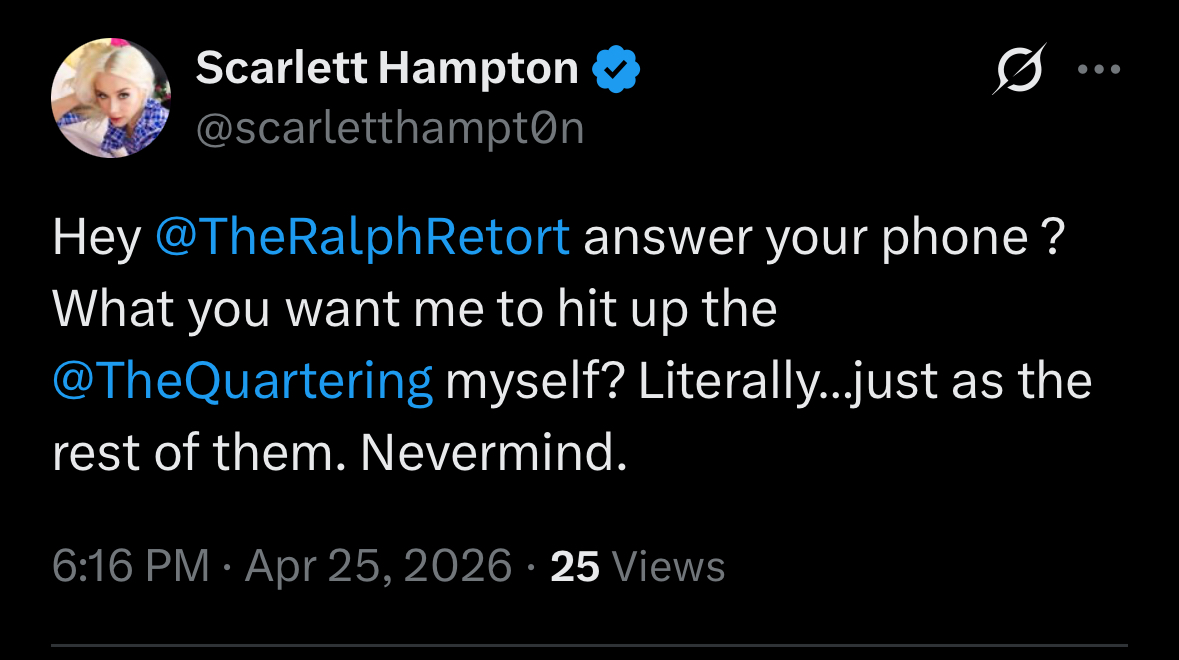Click the text 'Literally...just as the'
This screenshot has height=660, width=1179.
(865, 380)
